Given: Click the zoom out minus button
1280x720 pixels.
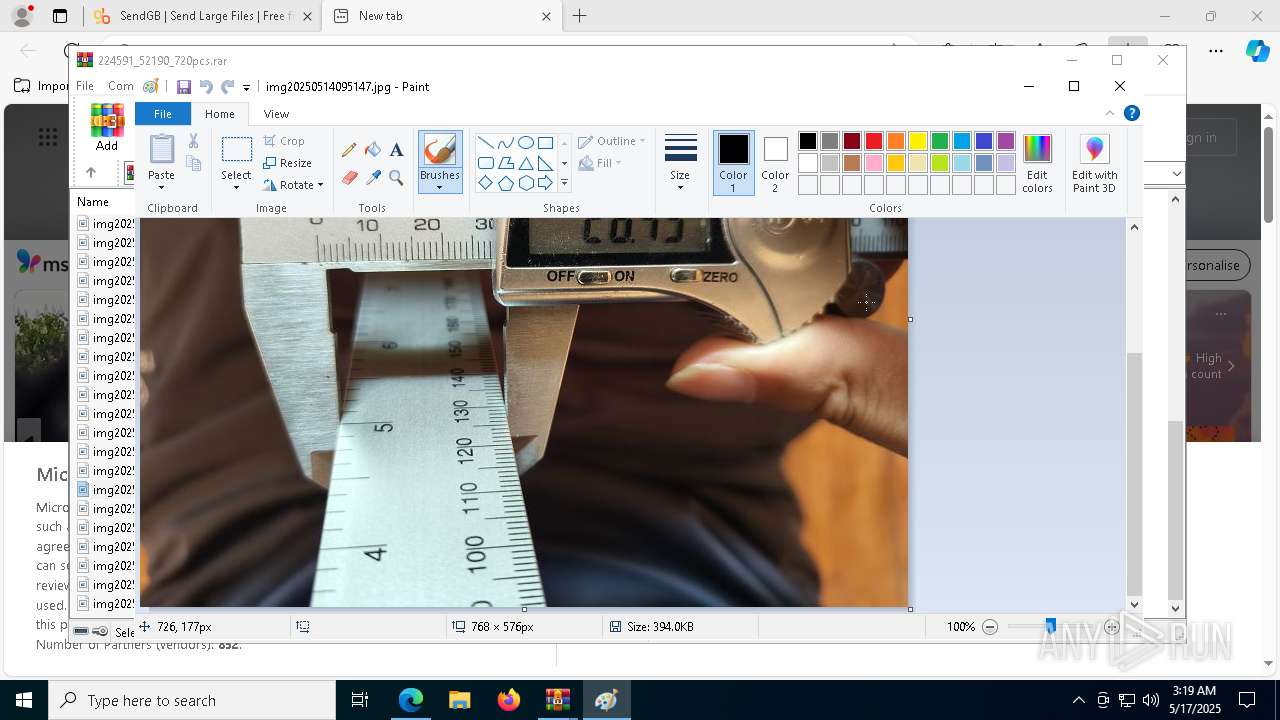Looking at the screenshot, I should tap(990, 627).
